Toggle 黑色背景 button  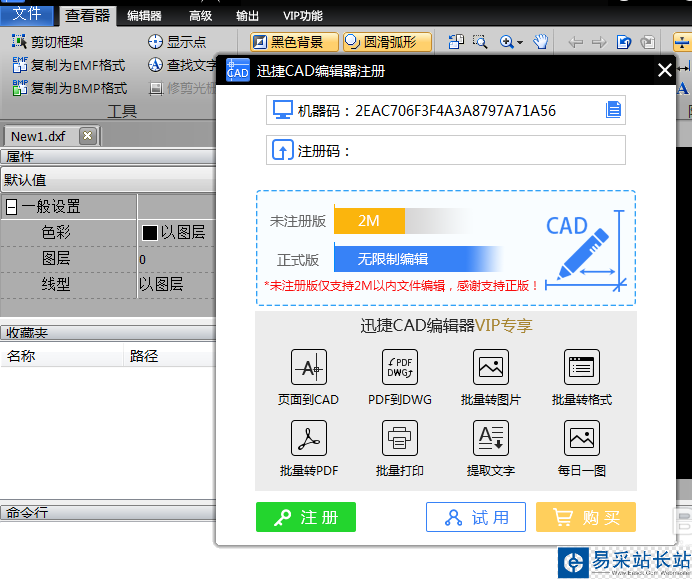click(x=294, y=42)
